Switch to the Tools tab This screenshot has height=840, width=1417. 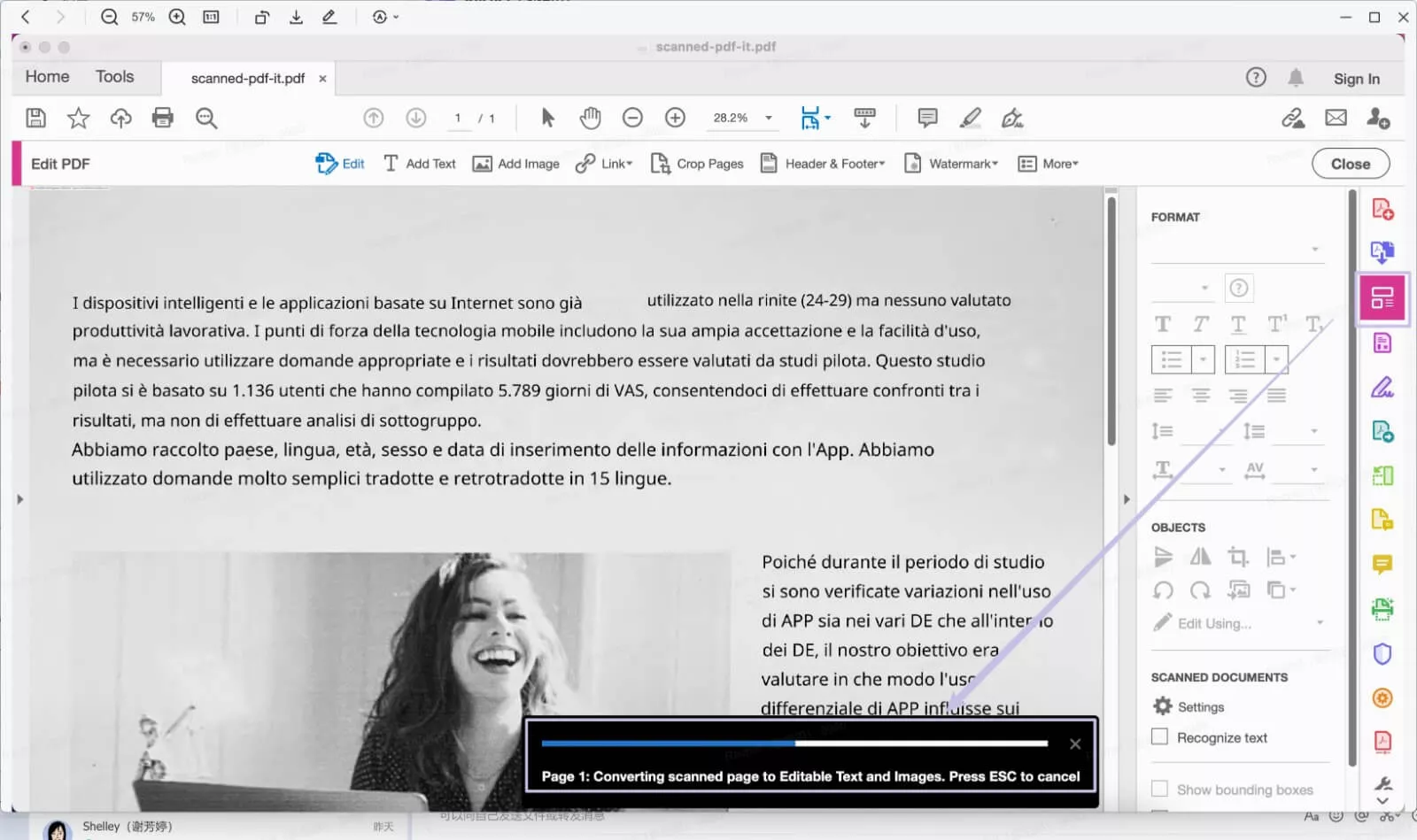pyautogui.click(x=114, y=77)
